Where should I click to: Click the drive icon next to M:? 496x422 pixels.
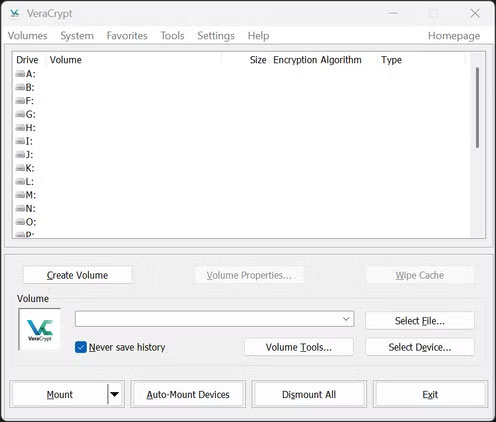point(20,195)
